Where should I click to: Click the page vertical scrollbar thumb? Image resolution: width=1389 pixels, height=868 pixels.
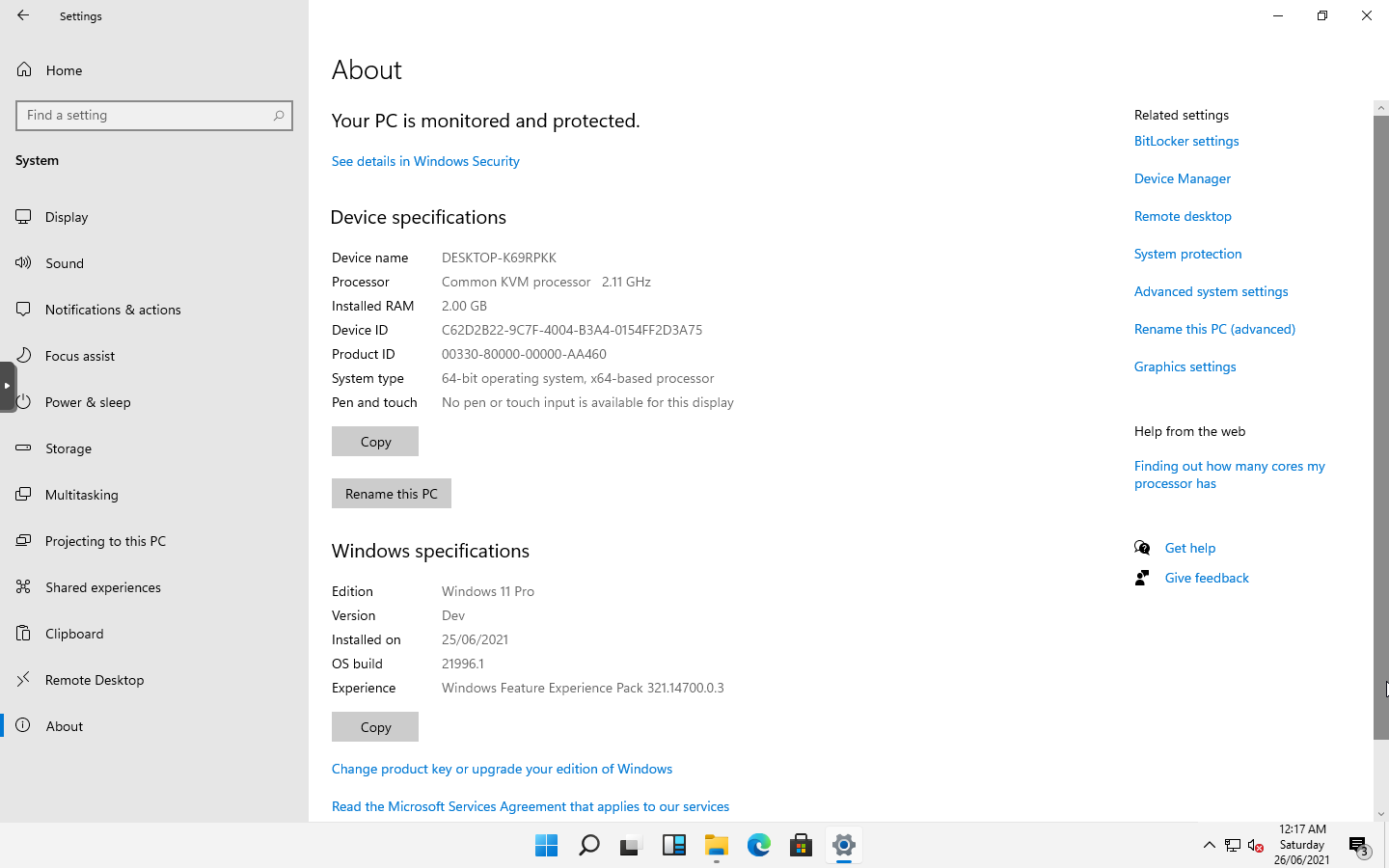(x=1381, y=427)
